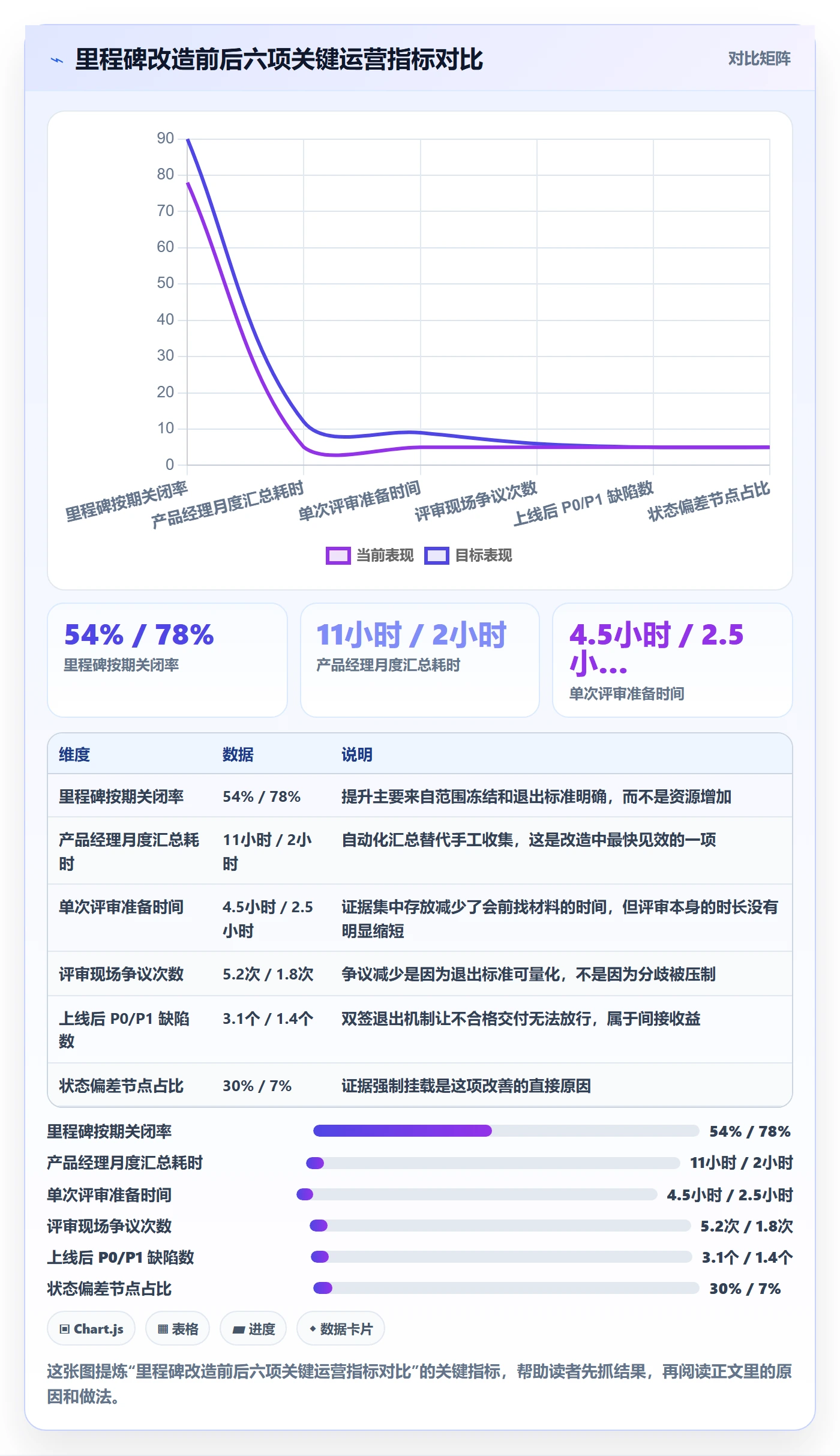Open the 54% / 78% metric card
The image size is (840, 1456).
[x=167, y=660]
